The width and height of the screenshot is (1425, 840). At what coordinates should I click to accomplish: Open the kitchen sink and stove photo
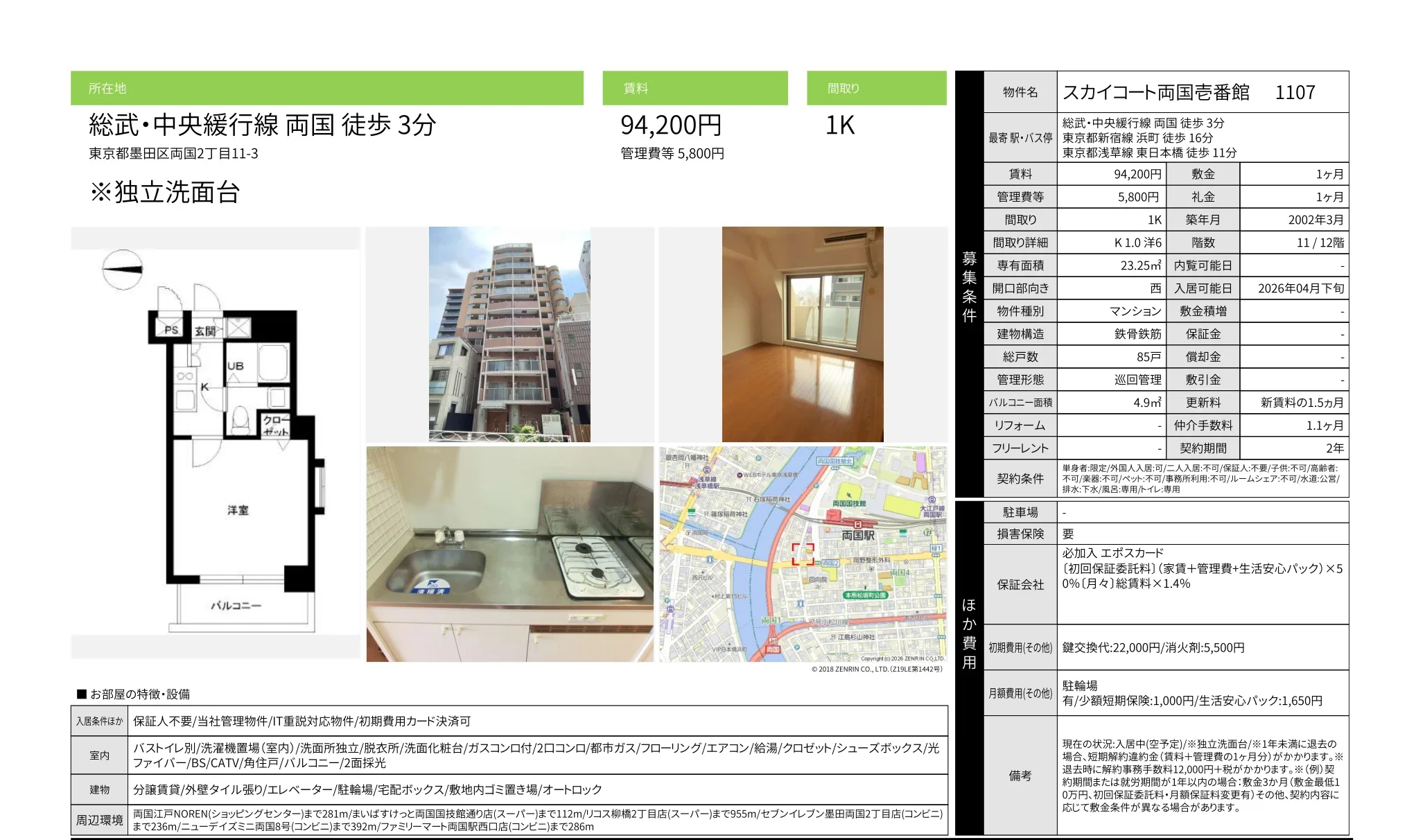(x=509, y=554)
